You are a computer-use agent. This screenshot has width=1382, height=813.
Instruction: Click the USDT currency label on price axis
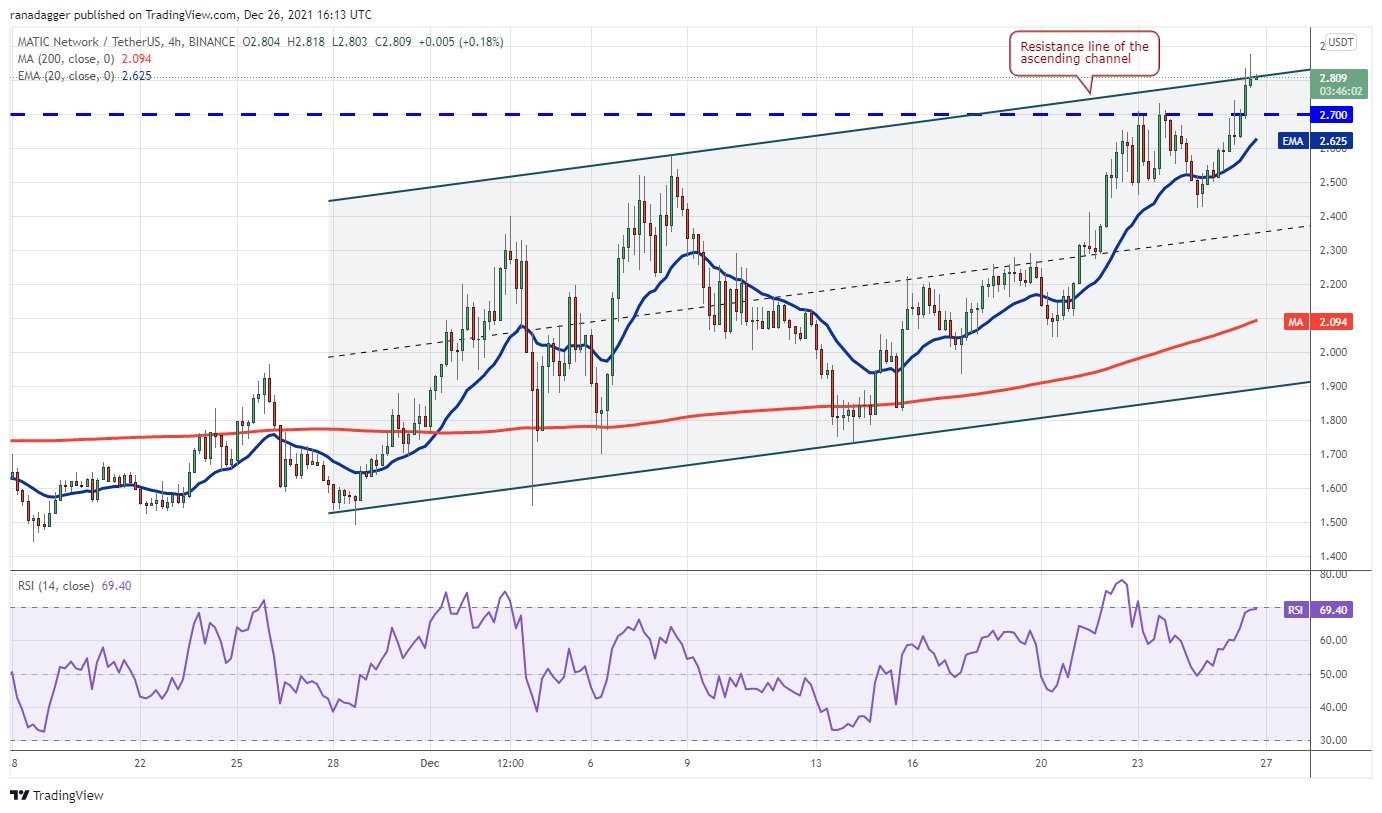(x=1341, y=42)
